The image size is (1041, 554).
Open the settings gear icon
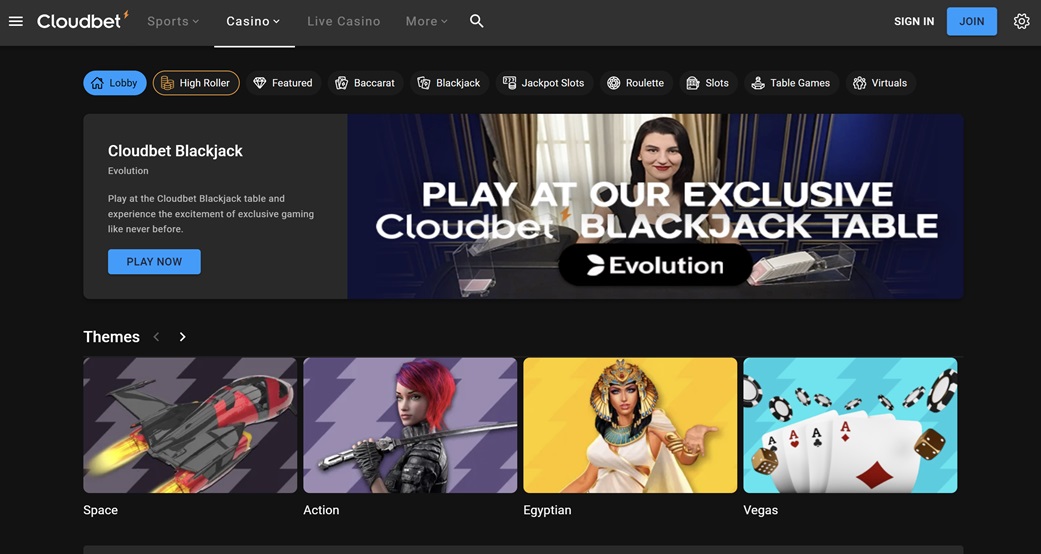[1022, 21]
